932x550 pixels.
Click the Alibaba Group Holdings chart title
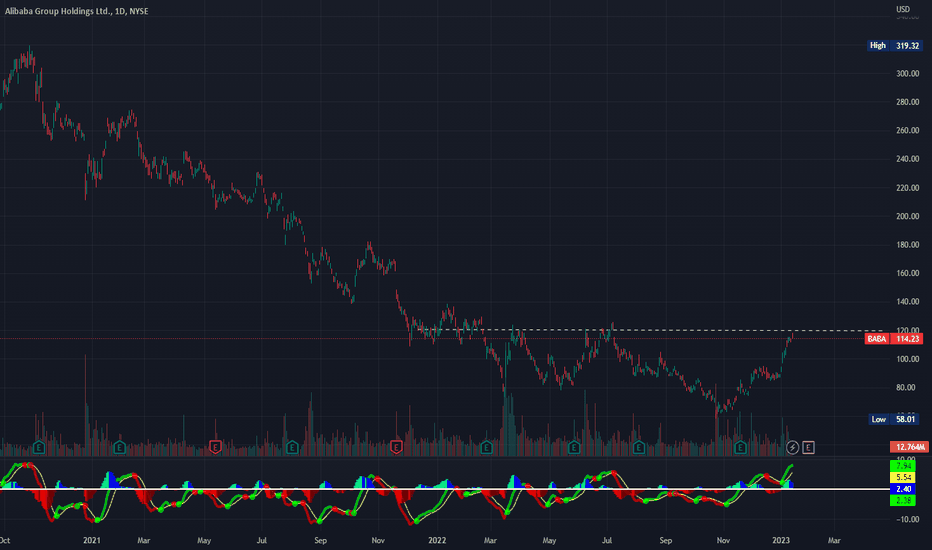(77, 11)
